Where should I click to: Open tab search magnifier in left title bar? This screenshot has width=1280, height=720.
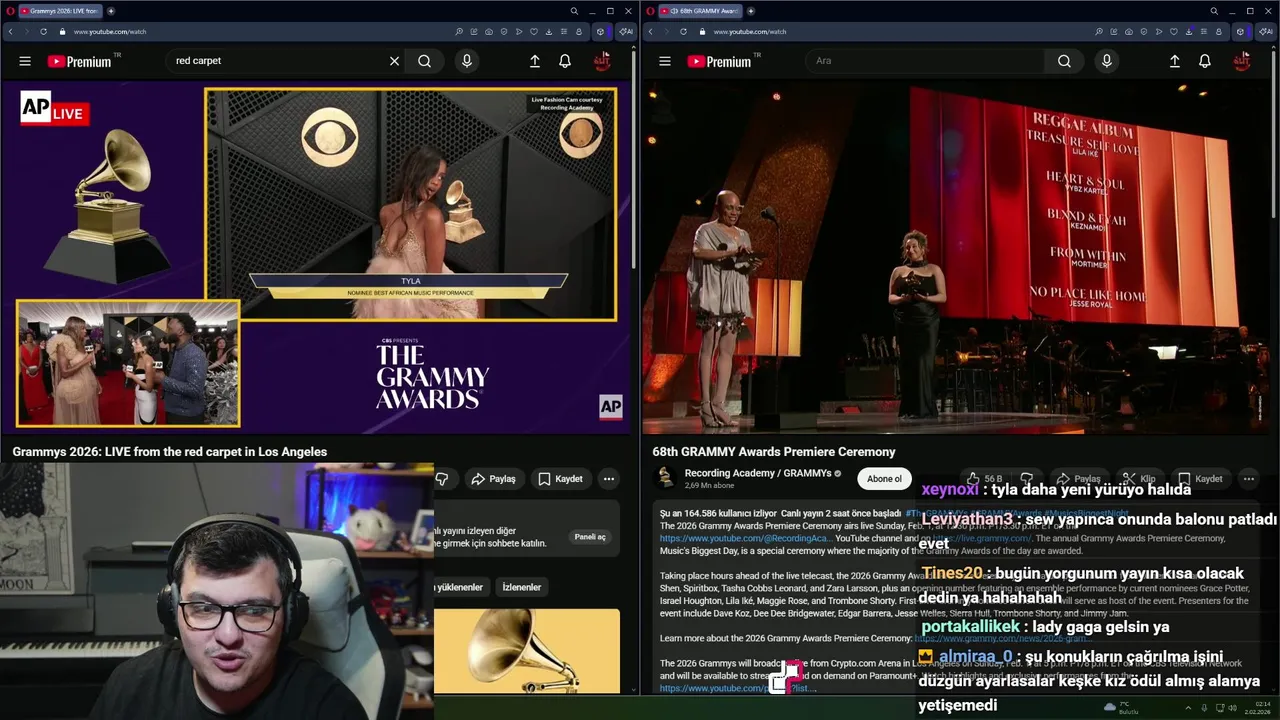[574, 11]
